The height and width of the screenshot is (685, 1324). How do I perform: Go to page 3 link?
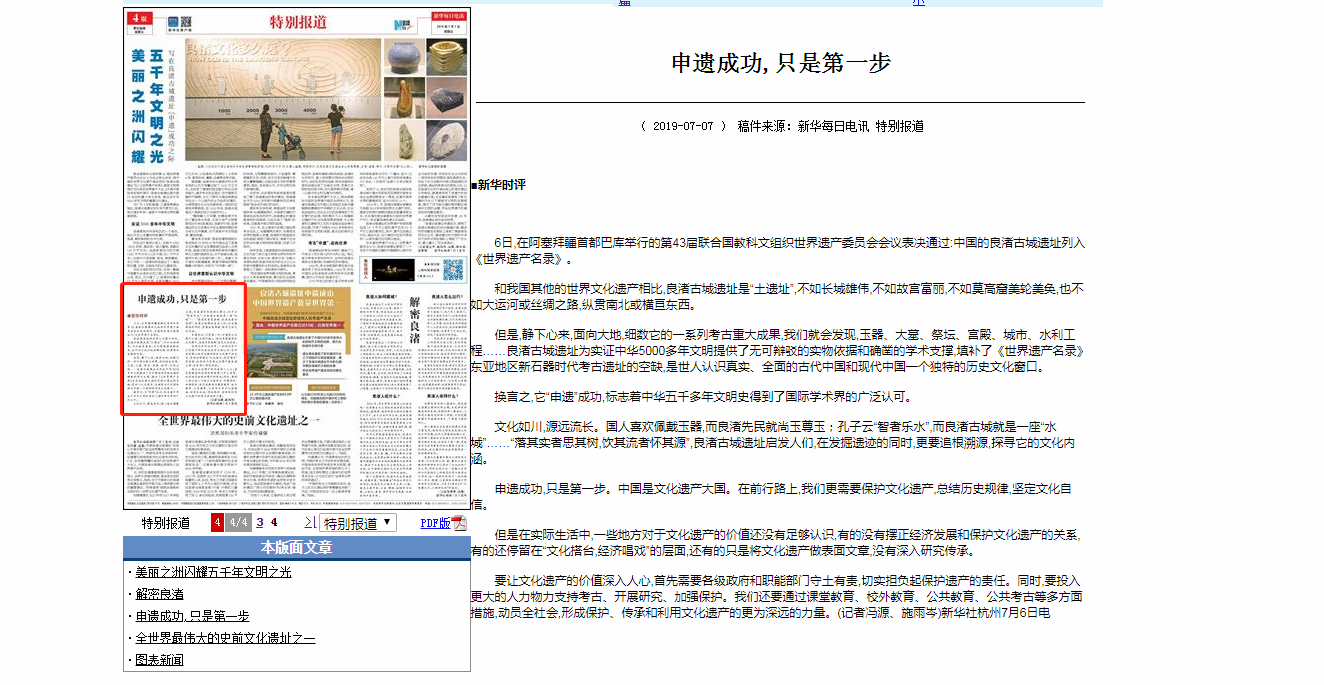click(x=260, y=523)
